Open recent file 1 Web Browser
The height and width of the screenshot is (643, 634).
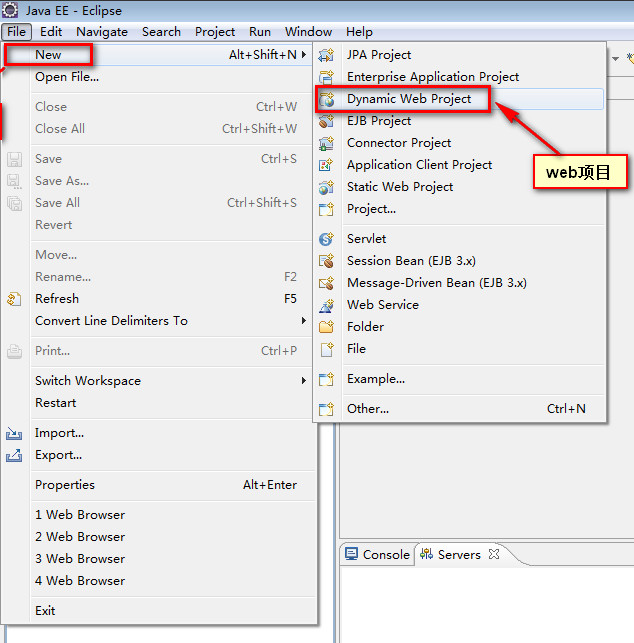[x=159, y=515]
